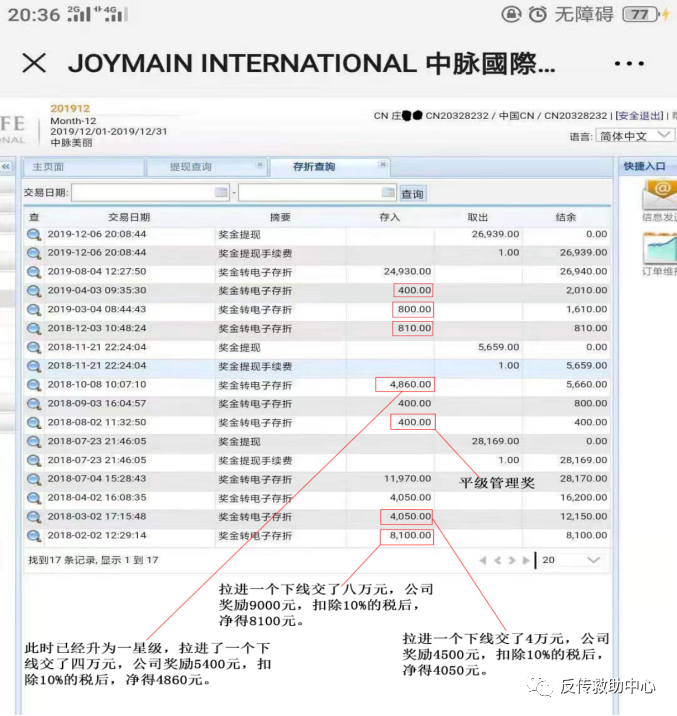Click magnifier icon for 2018-10-08 10:07:10 row
Screen dimensions: 677x716
coord(34,385)
